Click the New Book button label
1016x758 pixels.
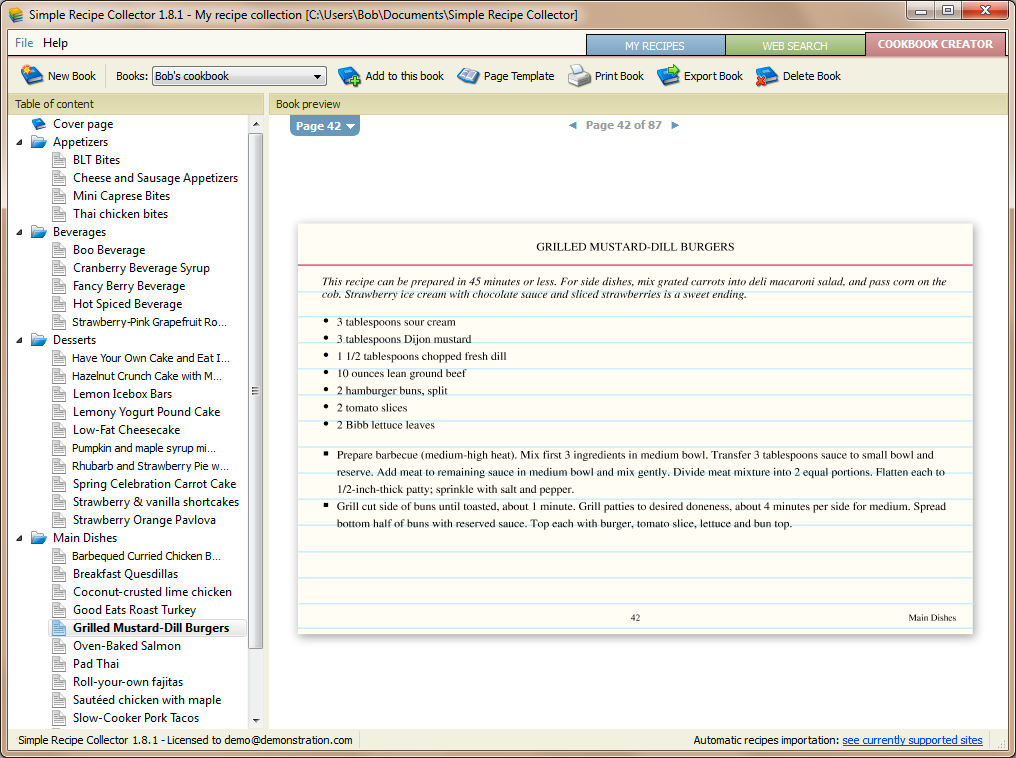click(71, 76)
